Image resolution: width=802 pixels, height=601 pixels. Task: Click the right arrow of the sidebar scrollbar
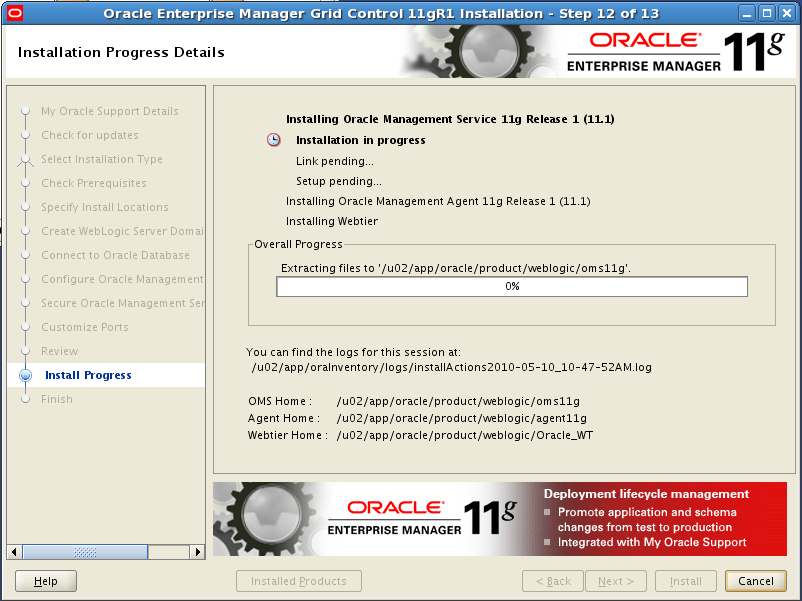pyautogui.click(x=197, y=552)
